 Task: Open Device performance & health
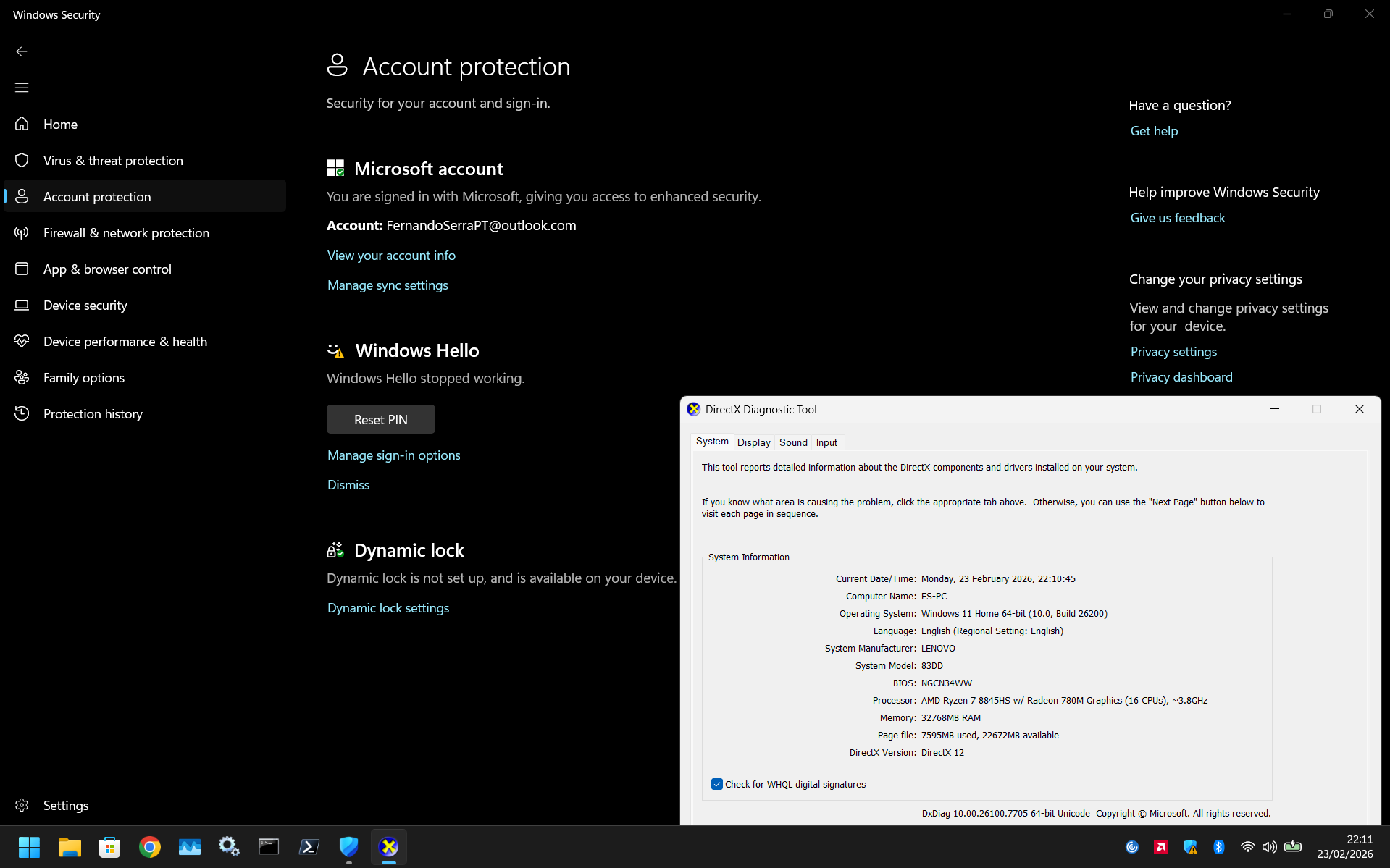pyautogui.click(x=145, y=341)
